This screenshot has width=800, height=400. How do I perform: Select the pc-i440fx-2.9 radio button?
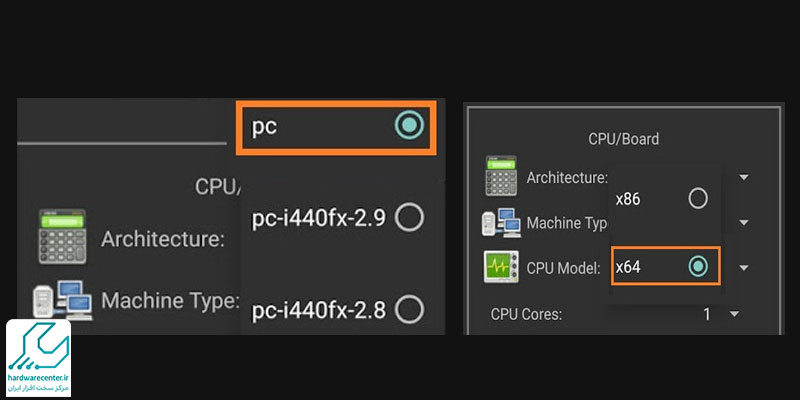(409, 218)
